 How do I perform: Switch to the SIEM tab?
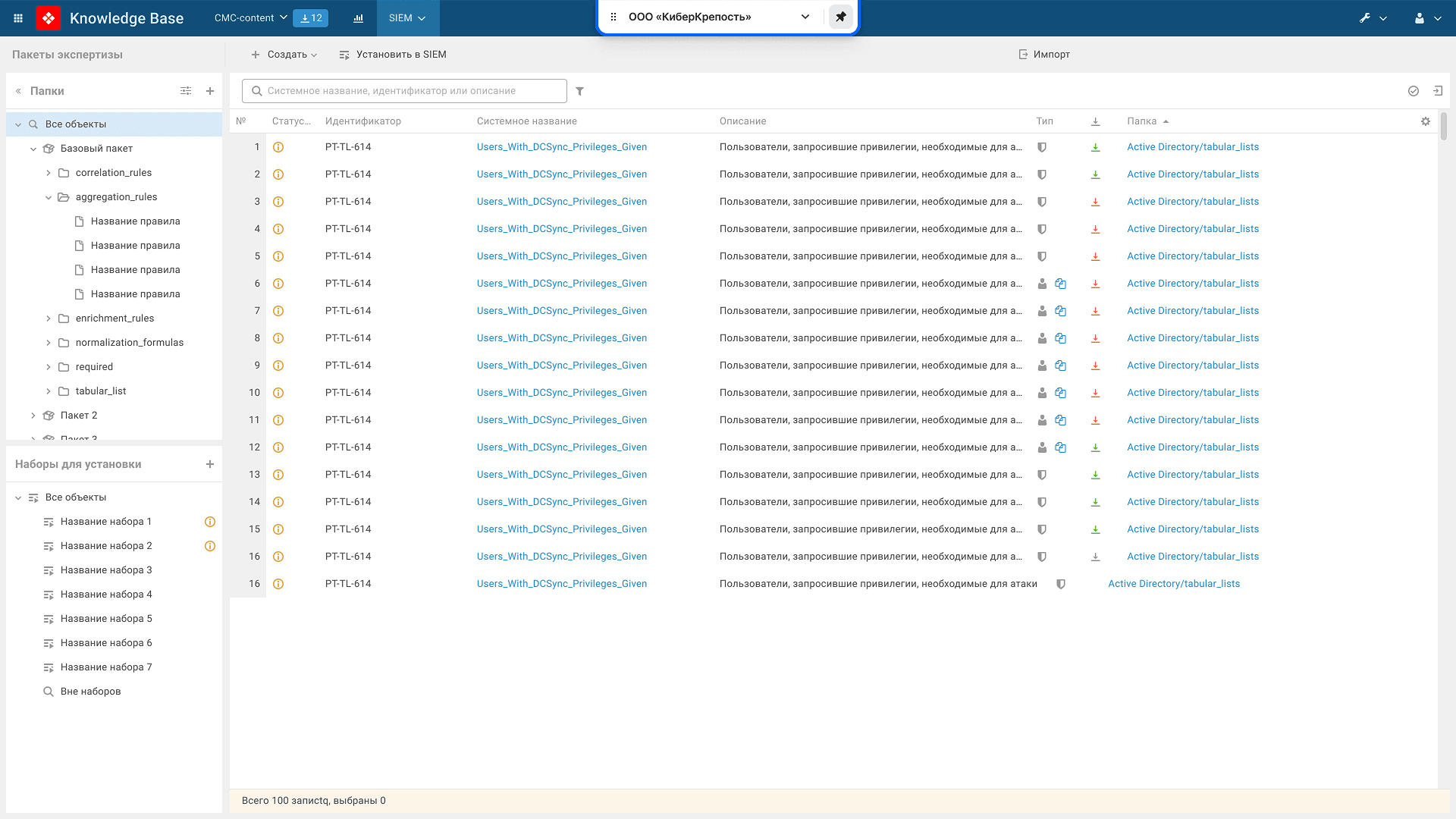tap(407, 18)
